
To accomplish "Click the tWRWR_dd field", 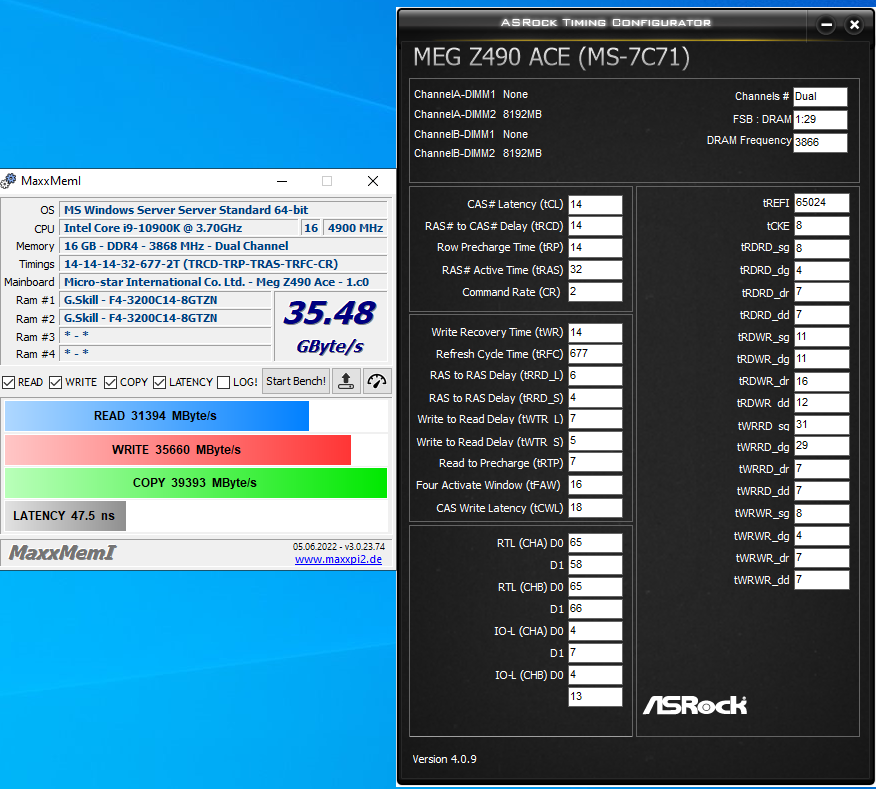I will [822, 580].
